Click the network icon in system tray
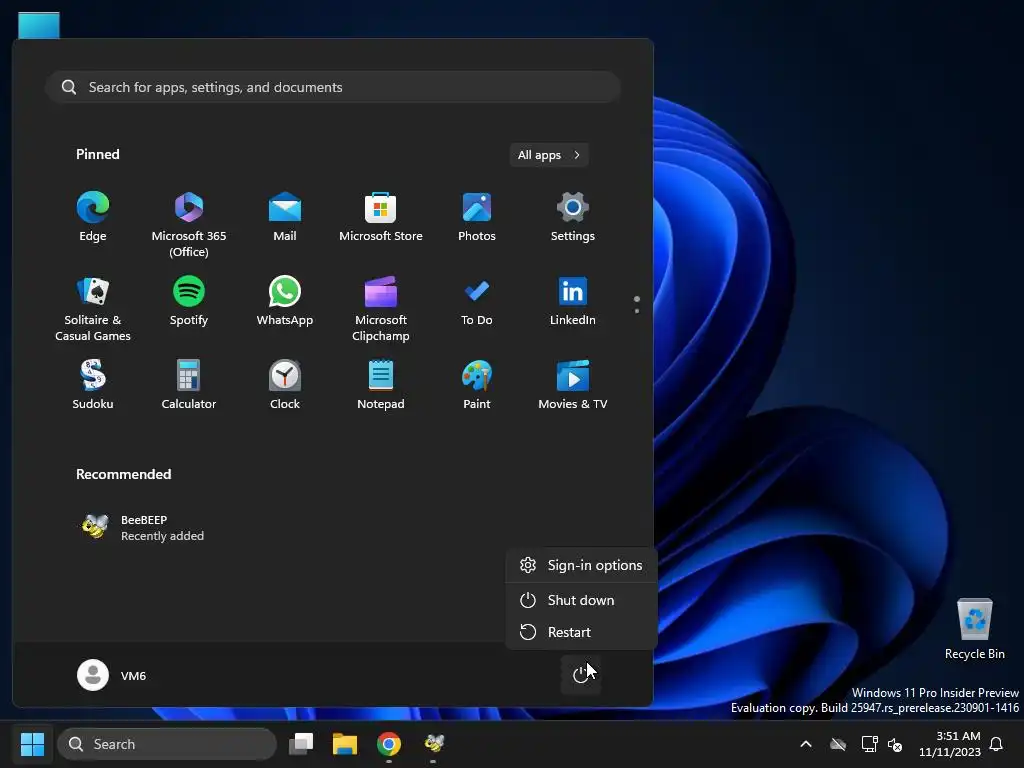The width and height of the screenshot is (1024, 768). click(869, 744)
